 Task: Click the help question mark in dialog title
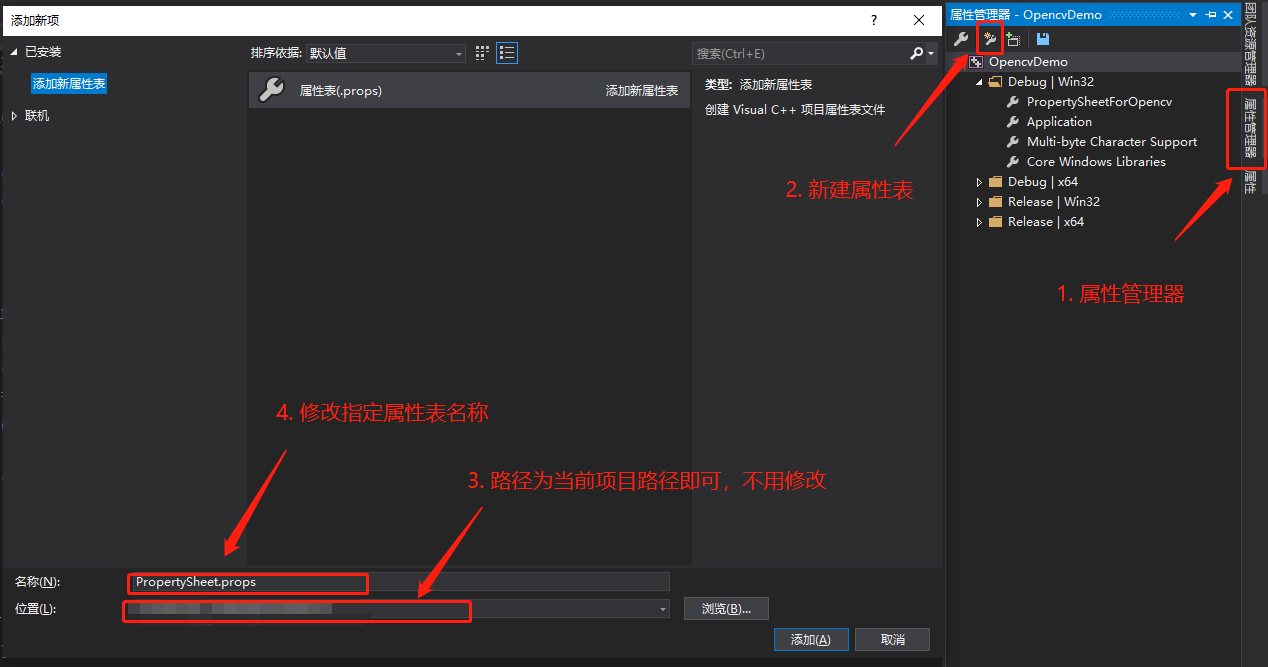point(874,20)
